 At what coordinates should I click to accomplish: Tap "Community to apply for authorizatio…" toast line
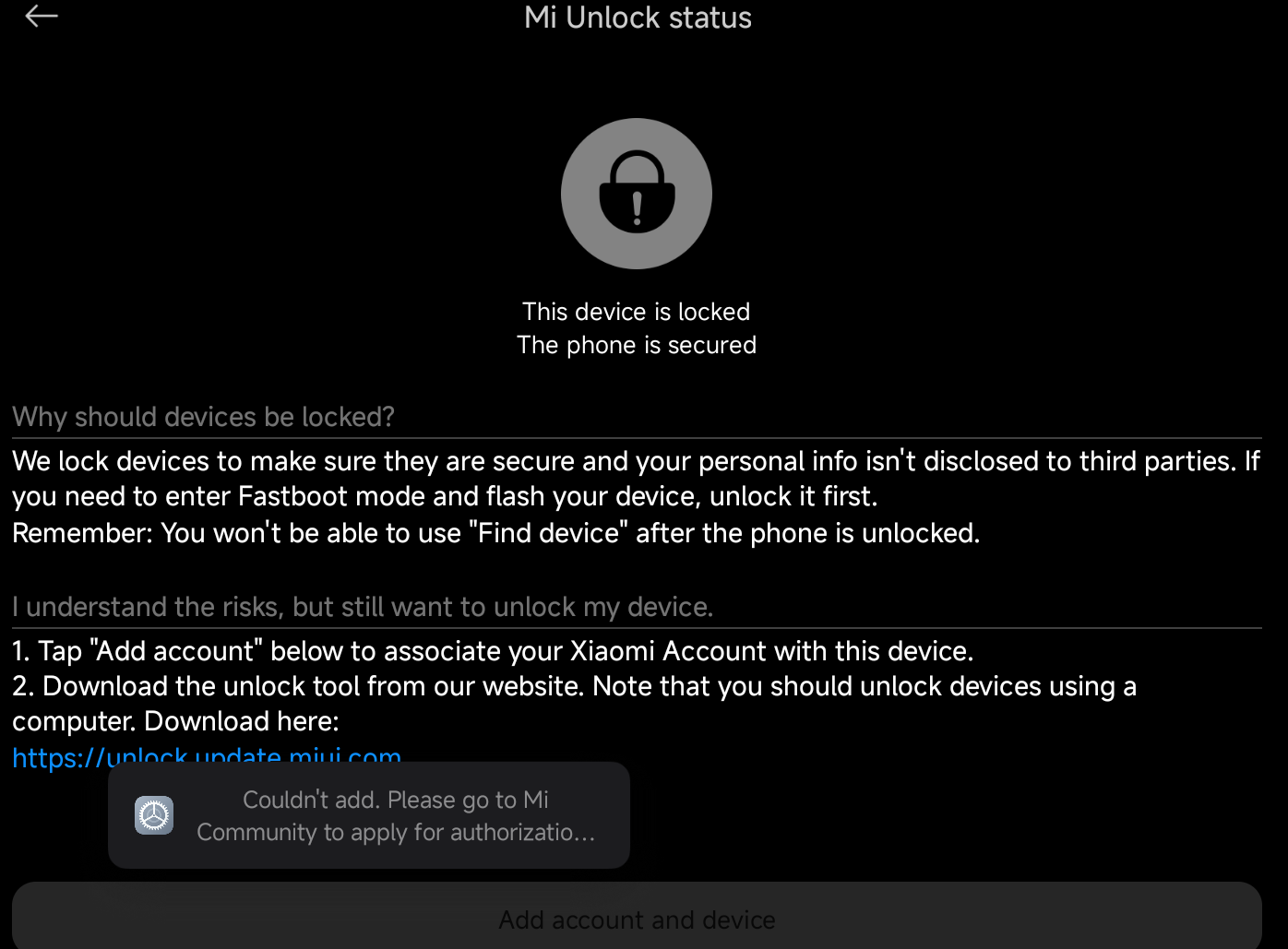click(396, 832)
